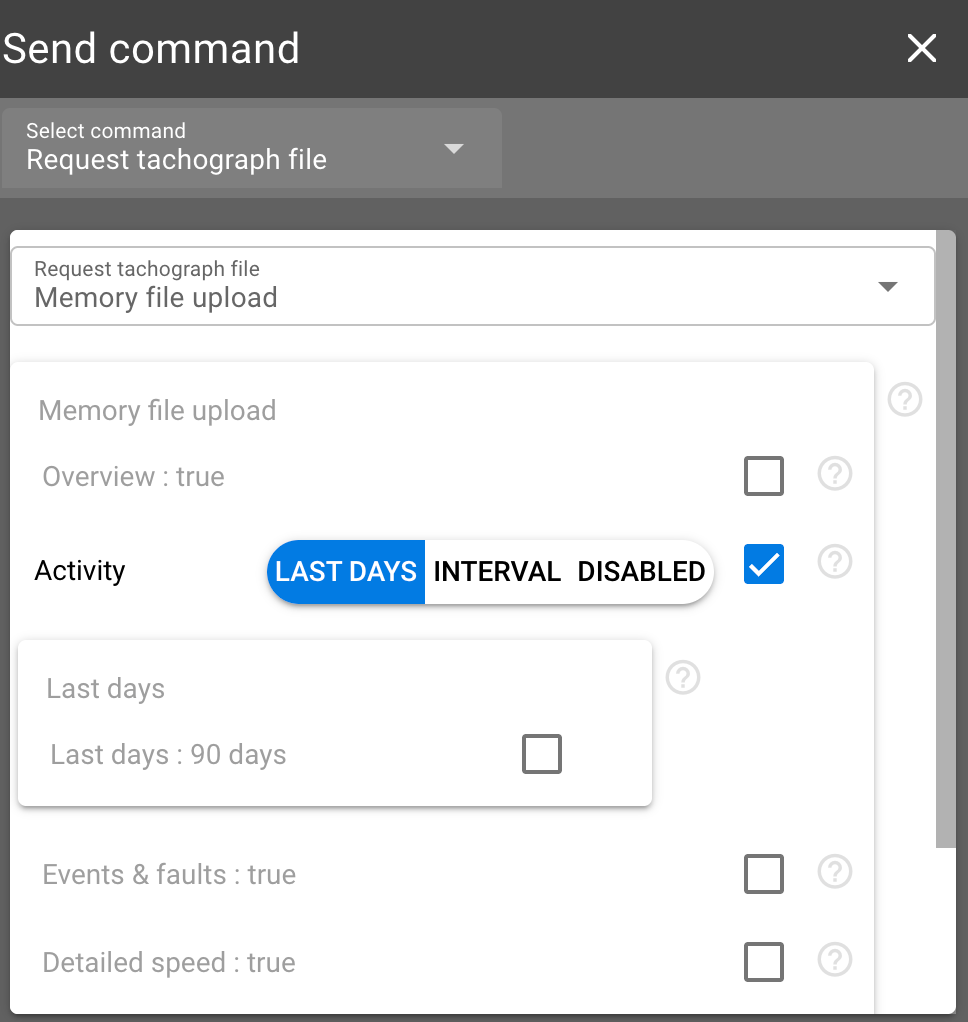Click the vertical scrollbar on the right

click(x=945, y=540)
